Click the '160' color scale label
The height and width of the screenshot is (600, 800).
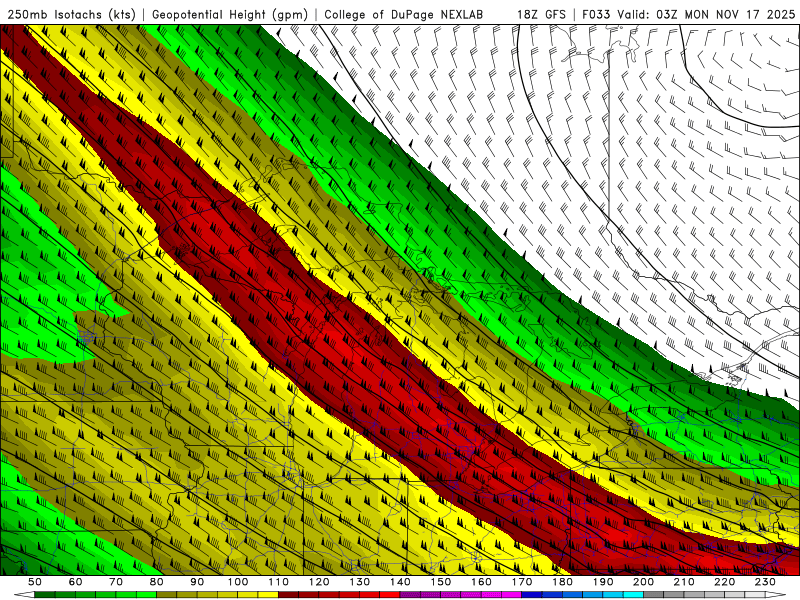(481, 582)
